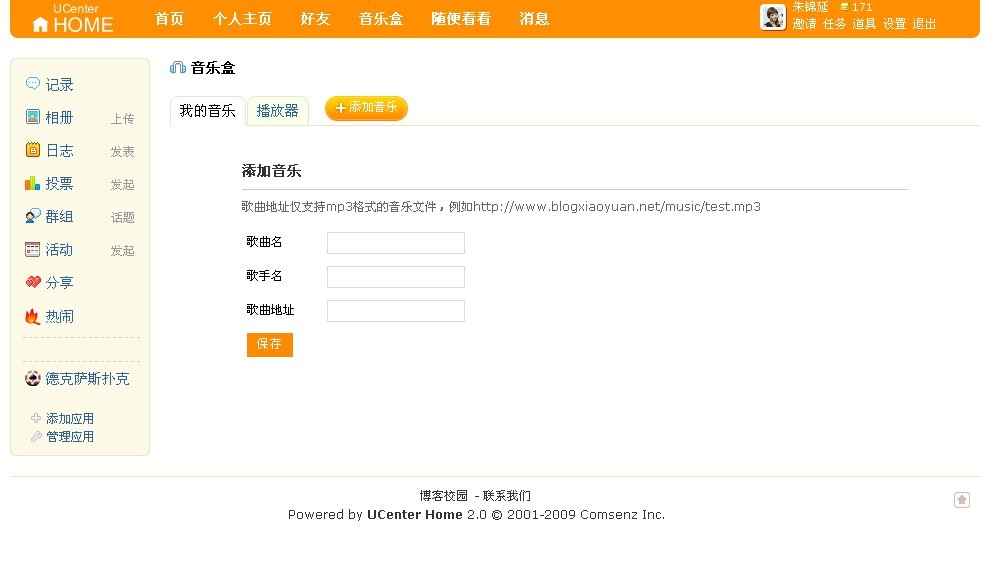Open 消息 in top navigation
Viewport: 989px width, 584px height.
click(534, 19)
